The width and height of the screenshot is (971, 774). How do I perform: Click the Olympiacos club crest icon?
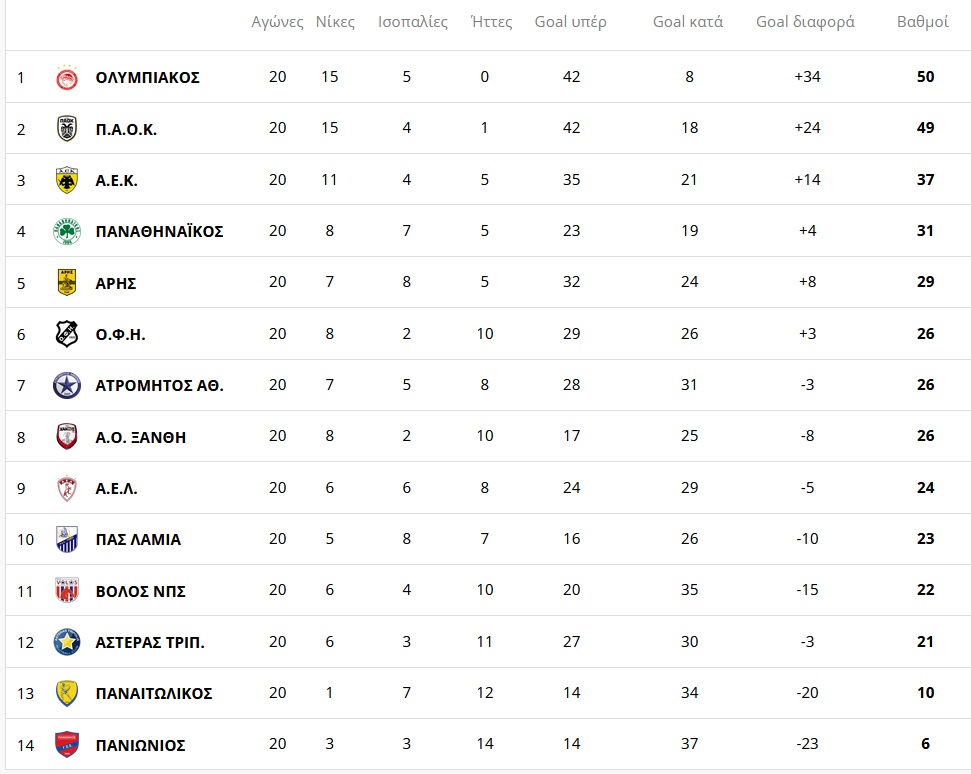(67, 77)
